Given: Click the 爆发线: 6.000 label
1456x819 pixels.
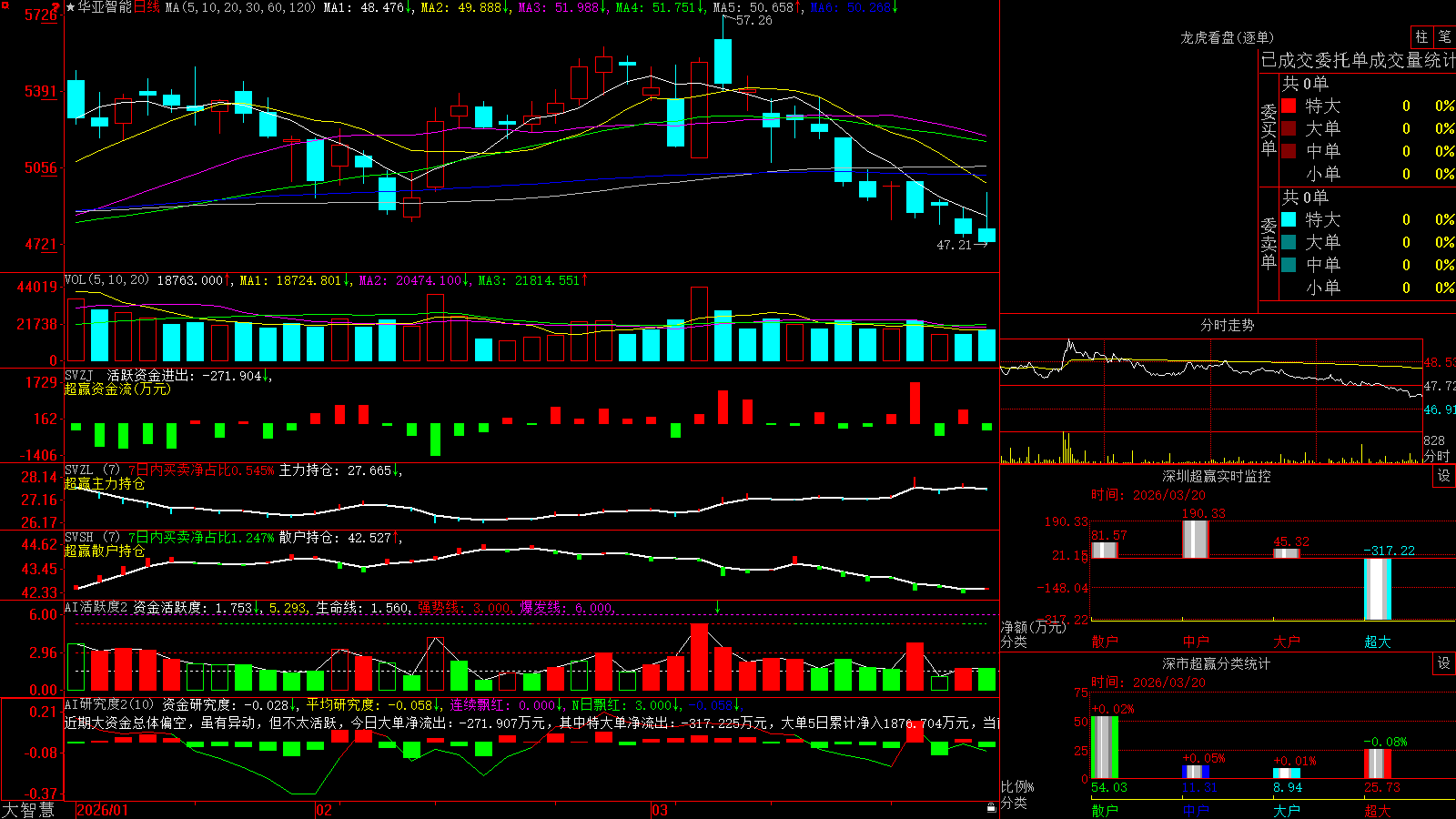Looking at the screenshot, I should [567, 607].
